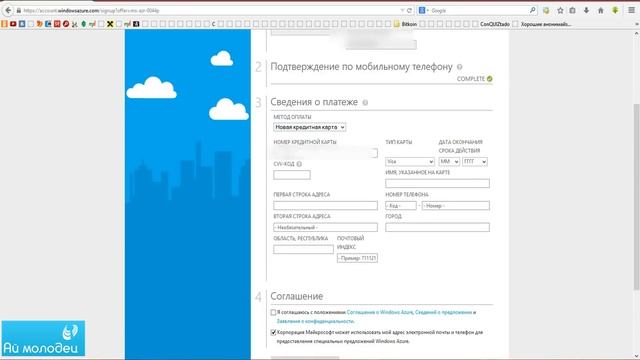Open the hamburger menu in browser toolbar
The image size is (640, 360).
point(631,11)
